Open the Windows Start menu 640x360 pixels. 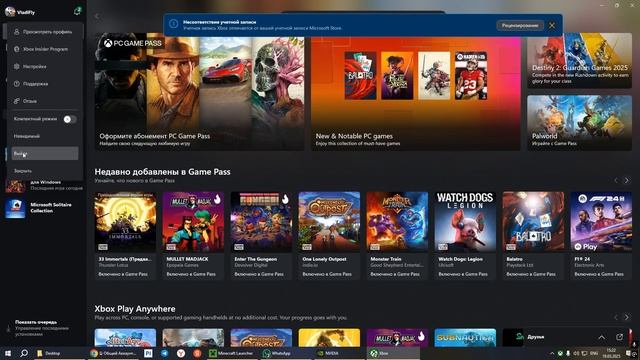(x=8, y=353)
